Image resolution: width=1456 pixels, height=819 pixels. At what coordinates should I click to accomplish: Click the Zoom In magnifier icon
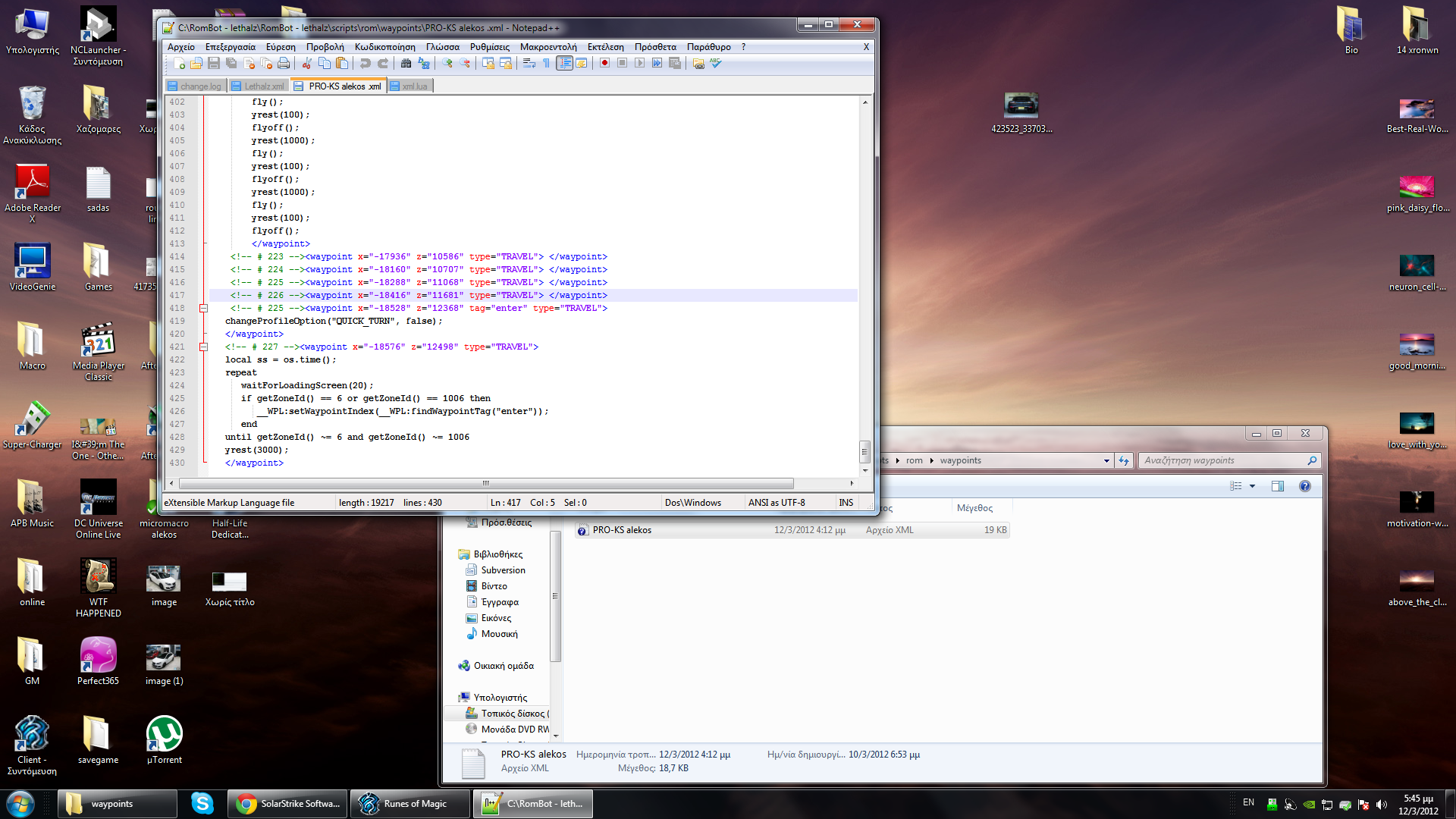447,64
